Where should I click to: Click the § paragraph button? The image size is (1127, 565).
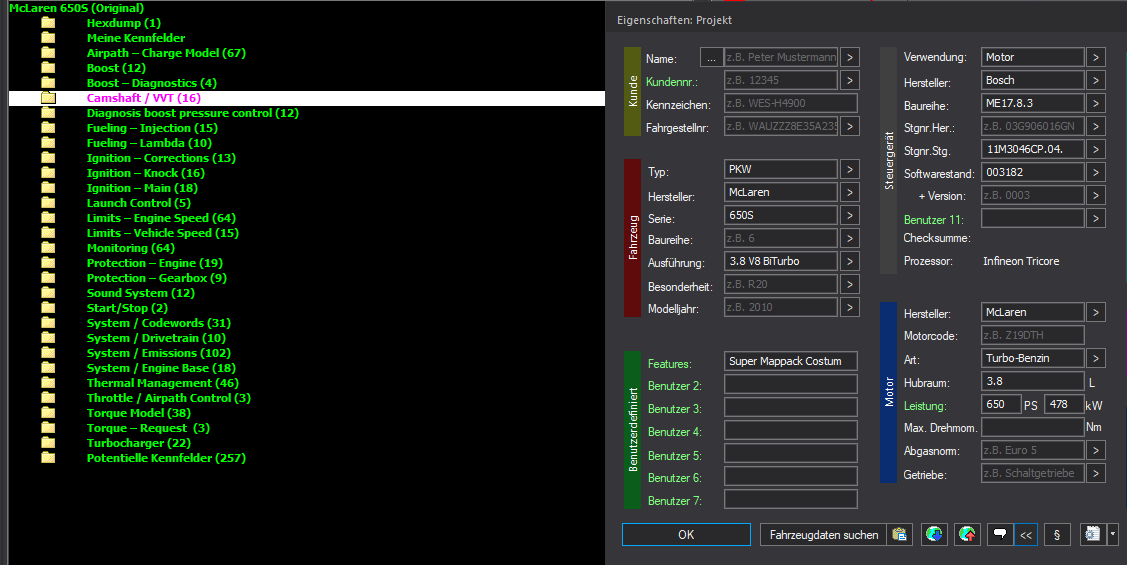point(1057,534)
